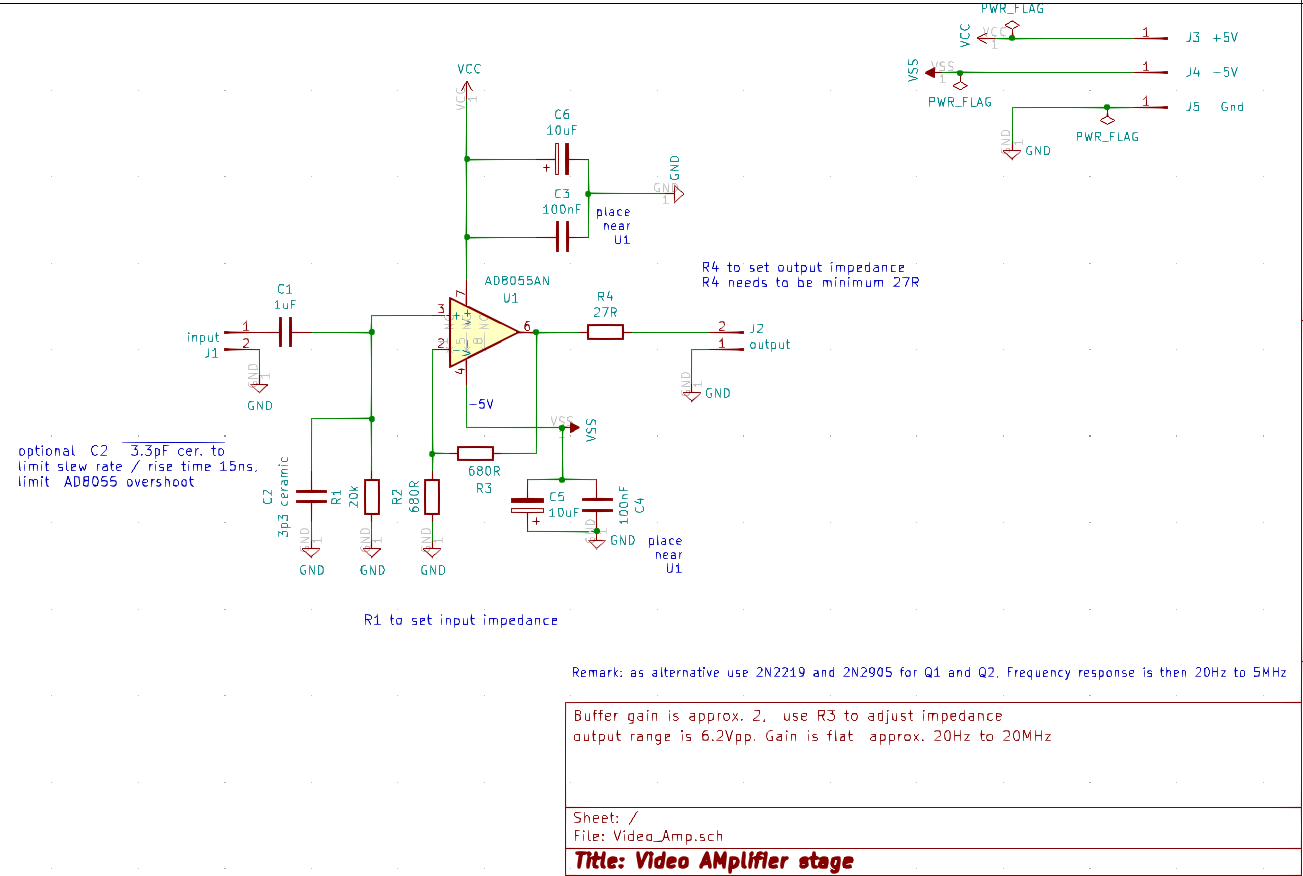Select the VCC power symbol next to J3 wire
The image size is (1303, 876).
[983, 38]
